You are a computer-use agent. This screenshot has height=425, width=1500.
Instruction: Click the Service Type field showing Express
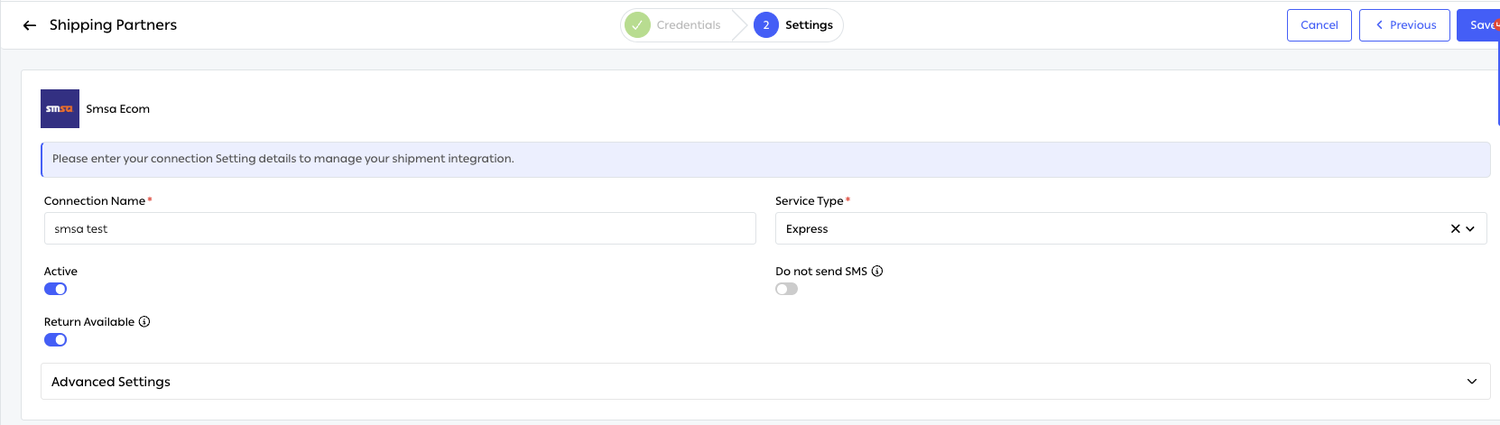tap(1131, 228)
